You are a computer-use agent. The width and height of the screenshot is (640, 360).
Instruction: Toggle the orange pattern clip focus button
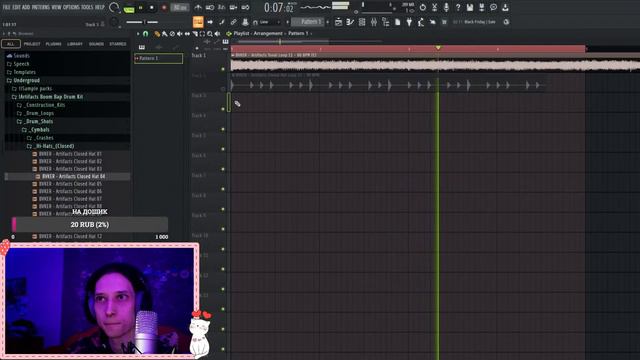[x=198, y=22]
